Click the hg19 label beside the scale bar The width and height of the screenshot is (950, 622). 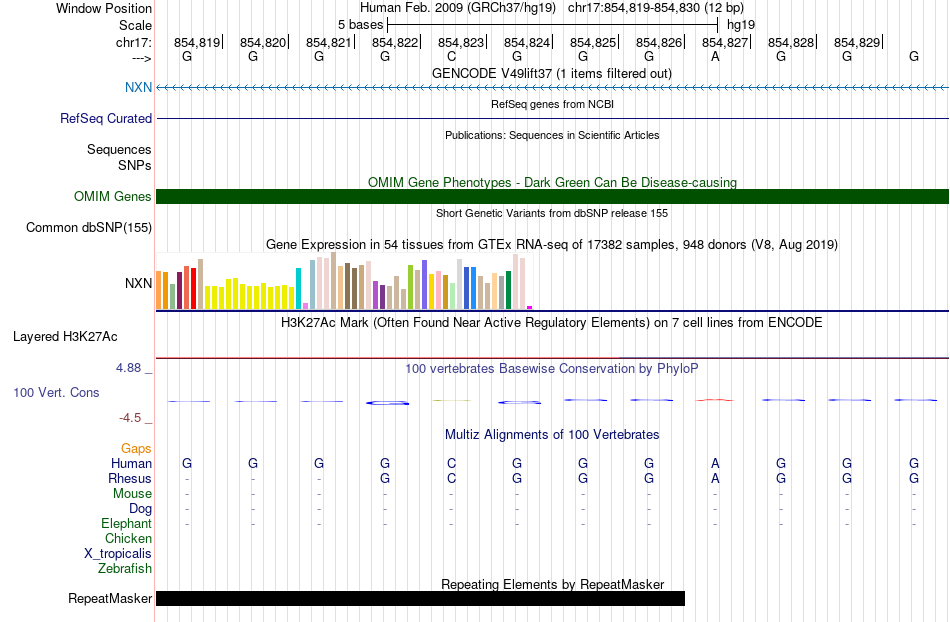[741, 25]
